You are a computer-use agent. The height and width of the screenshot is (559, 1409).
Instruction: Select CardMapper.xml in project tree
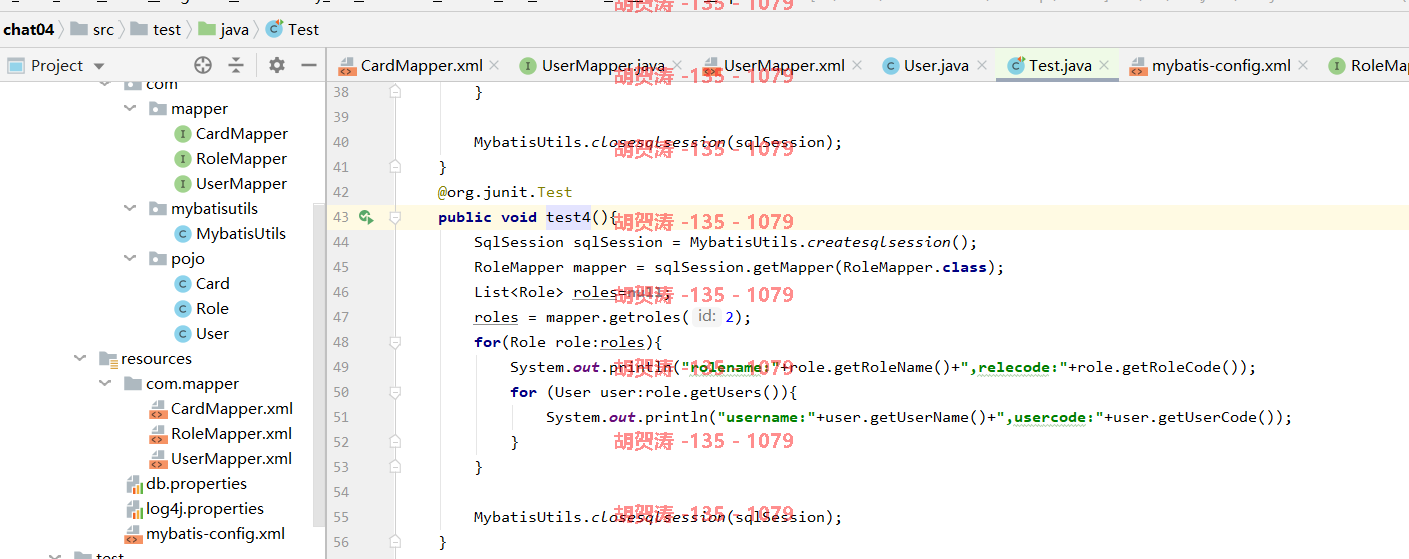pos(221,409)
